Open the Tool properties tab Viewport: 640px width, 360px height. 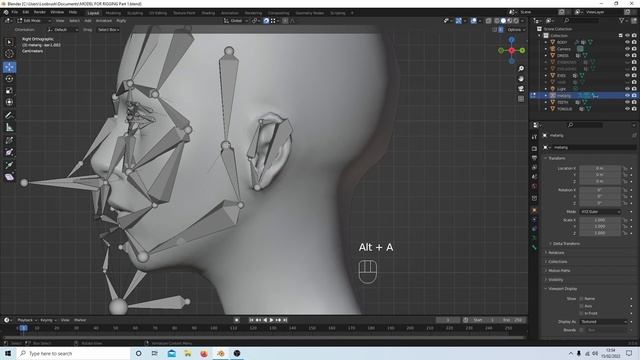pos(534,137)
